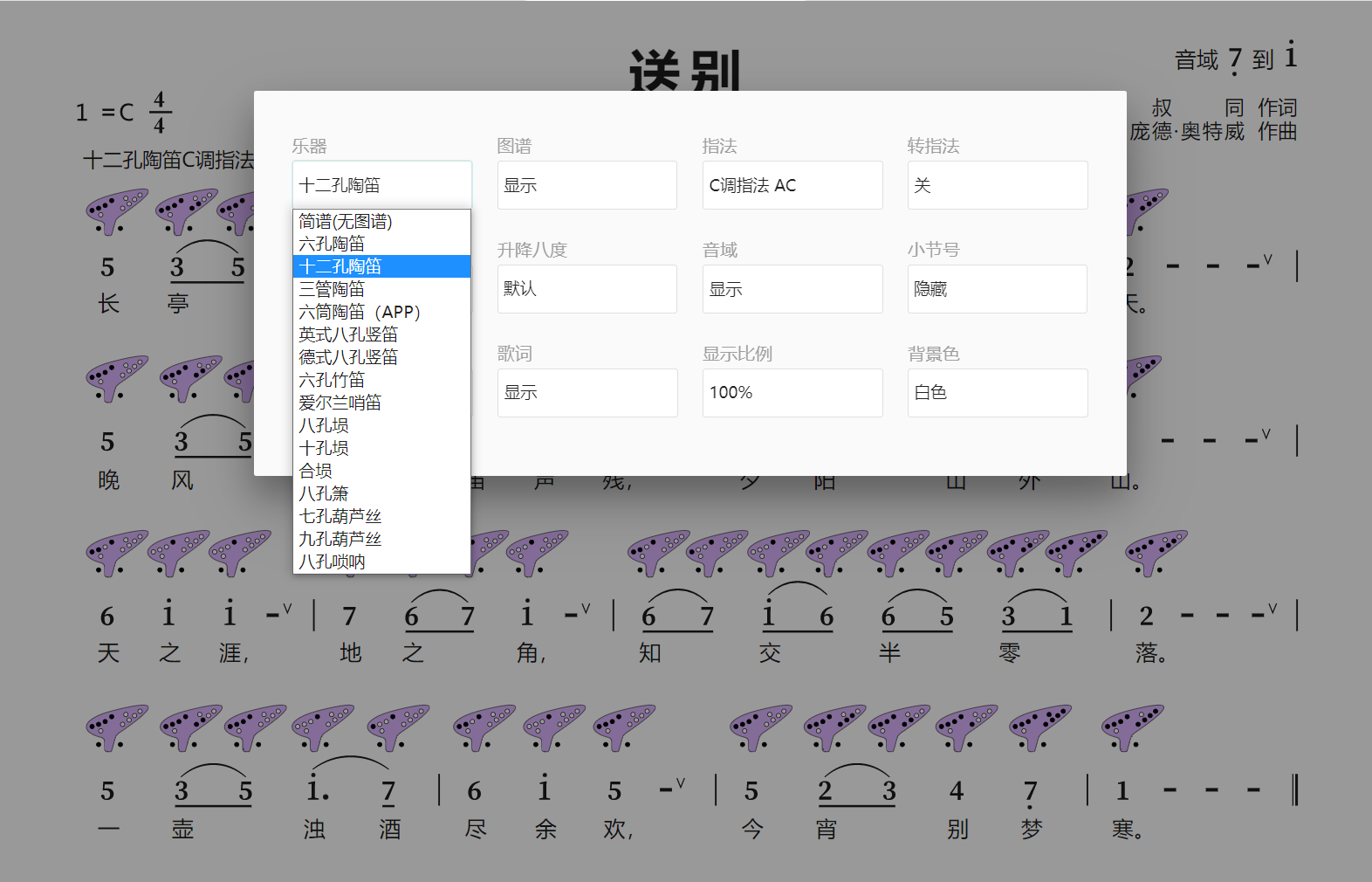Open the 图谱 dropdown set to 显示
The height and width of the screenshot is (882, 1372).
[587, 185]
